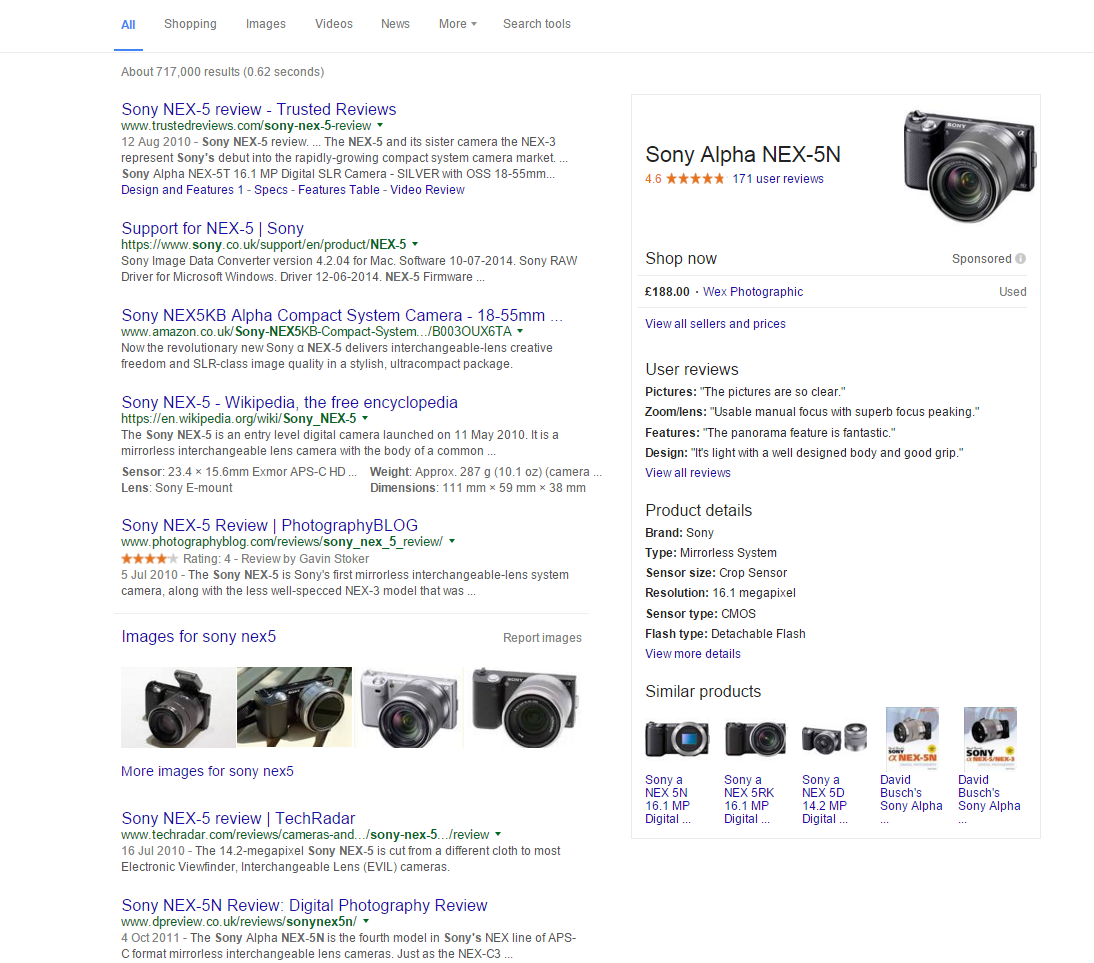Click the results count 'About 717,000 results'
The height and width of the screenshot is (963, 1094).
223,72
